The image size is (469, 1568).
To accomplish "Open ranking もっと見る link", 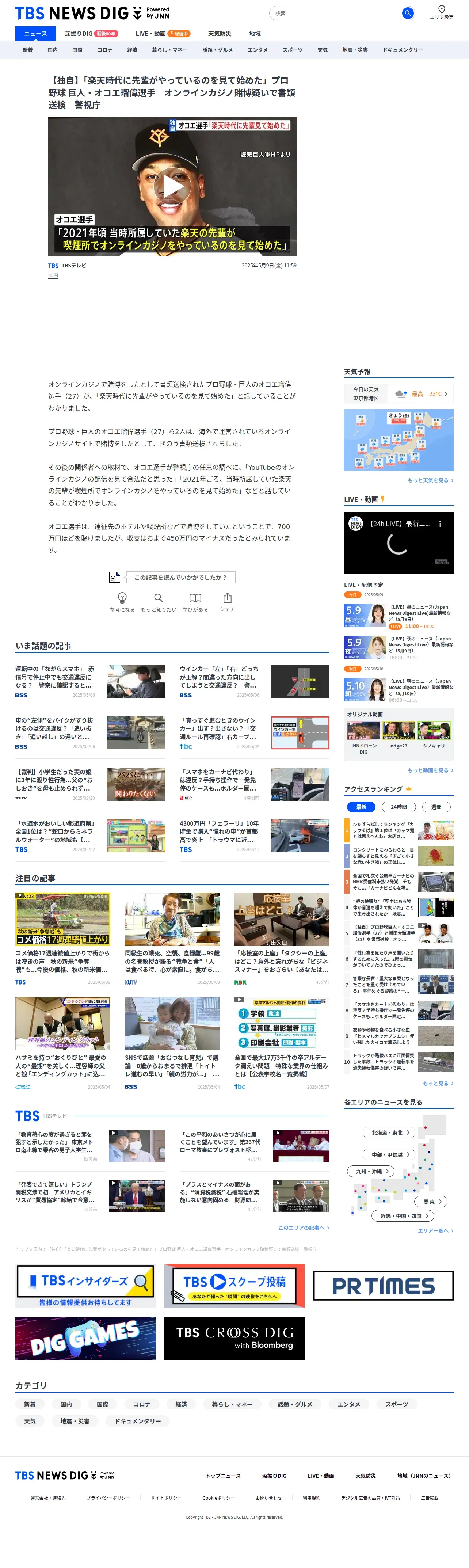I will [x=438, y=1084].
